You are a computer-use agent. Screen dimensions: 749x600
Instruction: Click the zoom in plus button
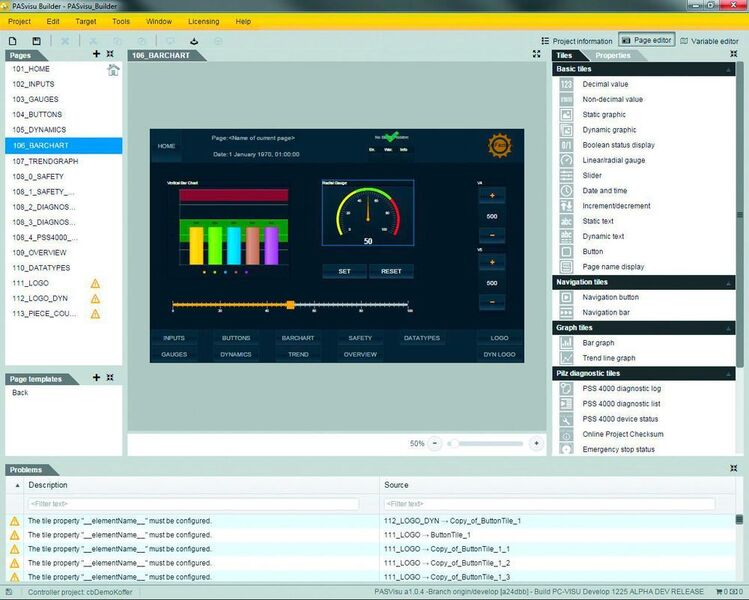[536, 443]
